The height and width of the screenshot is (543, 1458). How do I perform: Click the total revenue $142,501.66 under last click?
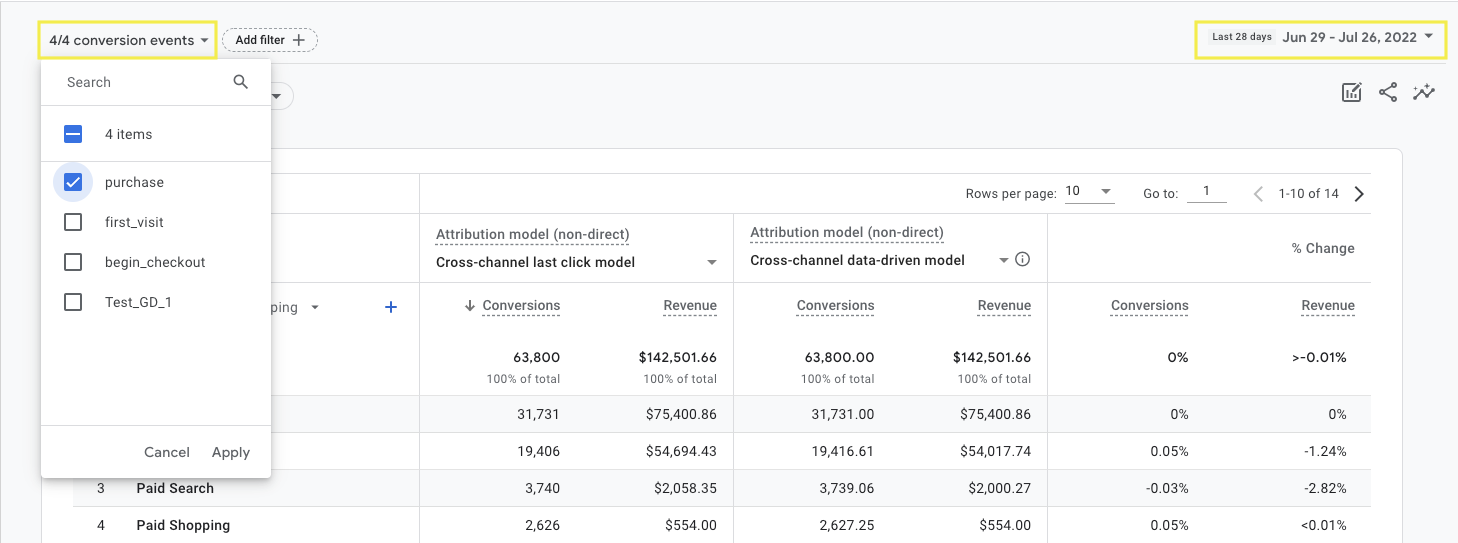pyautogui.click(x=677, y=357)
